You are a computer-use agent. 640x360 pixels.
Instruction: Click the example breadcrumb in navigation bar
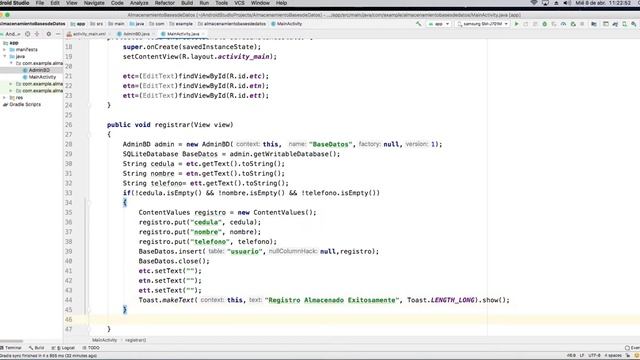pos(181,24)
